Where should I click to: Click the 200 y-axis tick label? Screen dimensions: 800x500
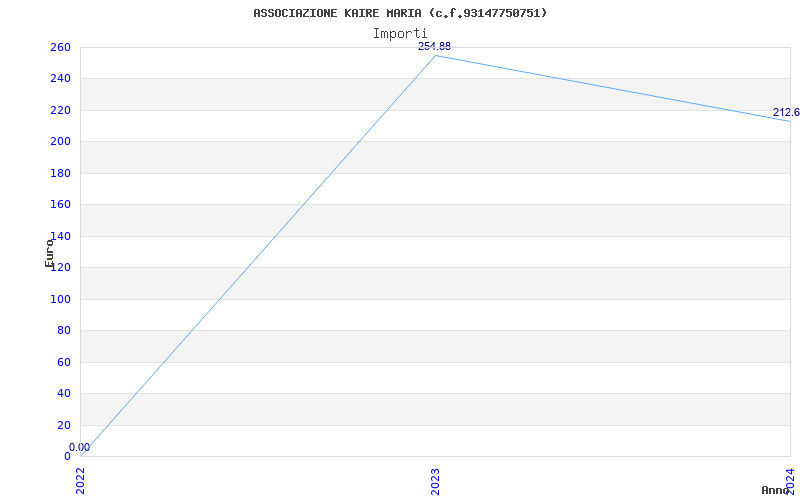[60, 142]
